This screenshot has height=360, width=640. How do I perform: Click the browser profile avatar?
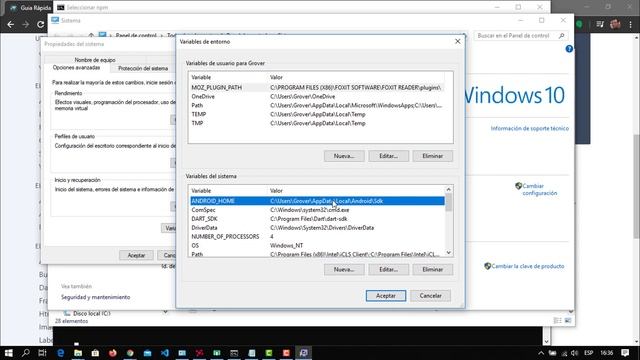click(615, 24)
